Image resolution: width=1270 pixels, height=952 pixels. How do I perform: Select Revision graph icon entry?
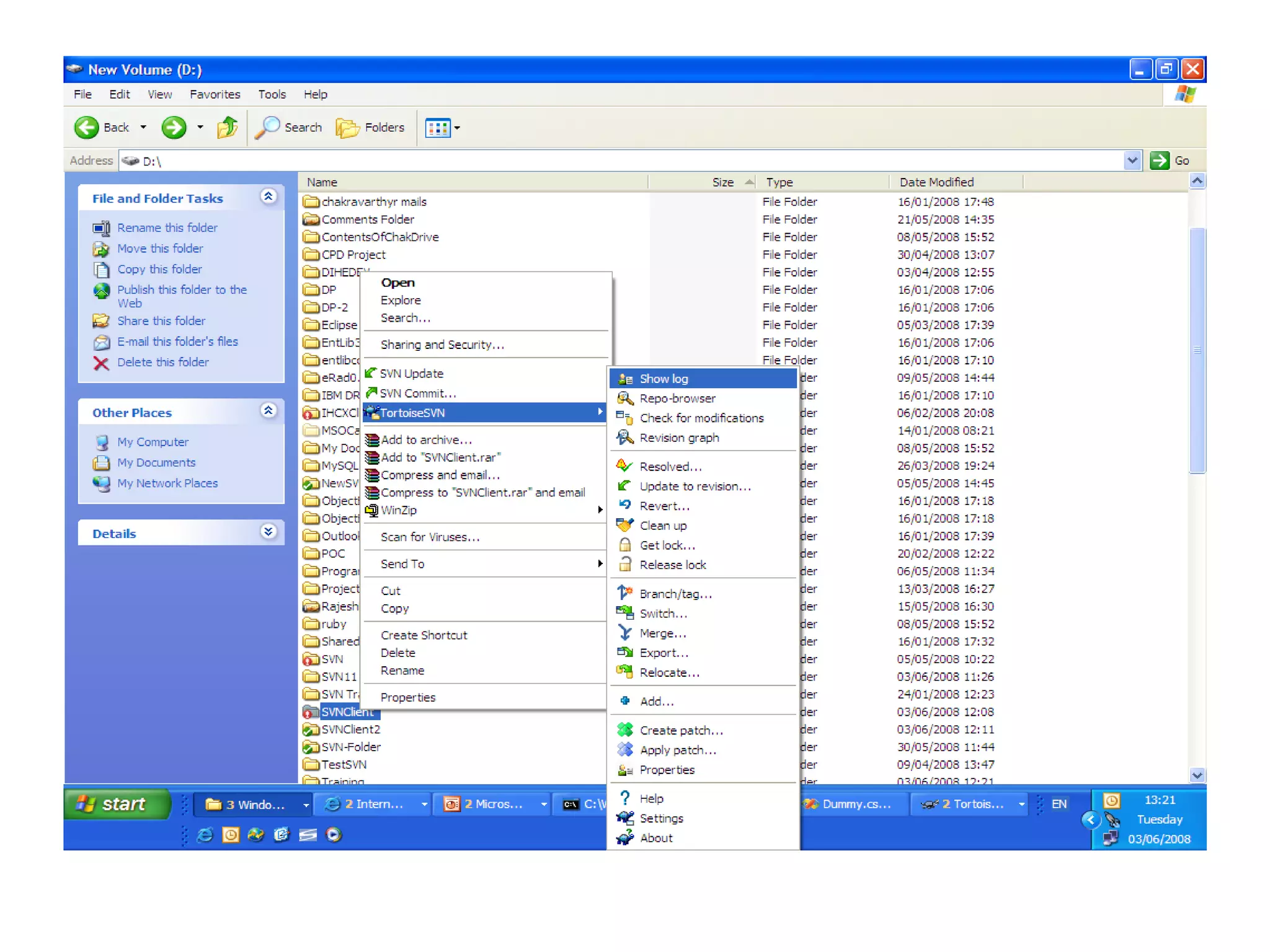(x=625, y=438)
